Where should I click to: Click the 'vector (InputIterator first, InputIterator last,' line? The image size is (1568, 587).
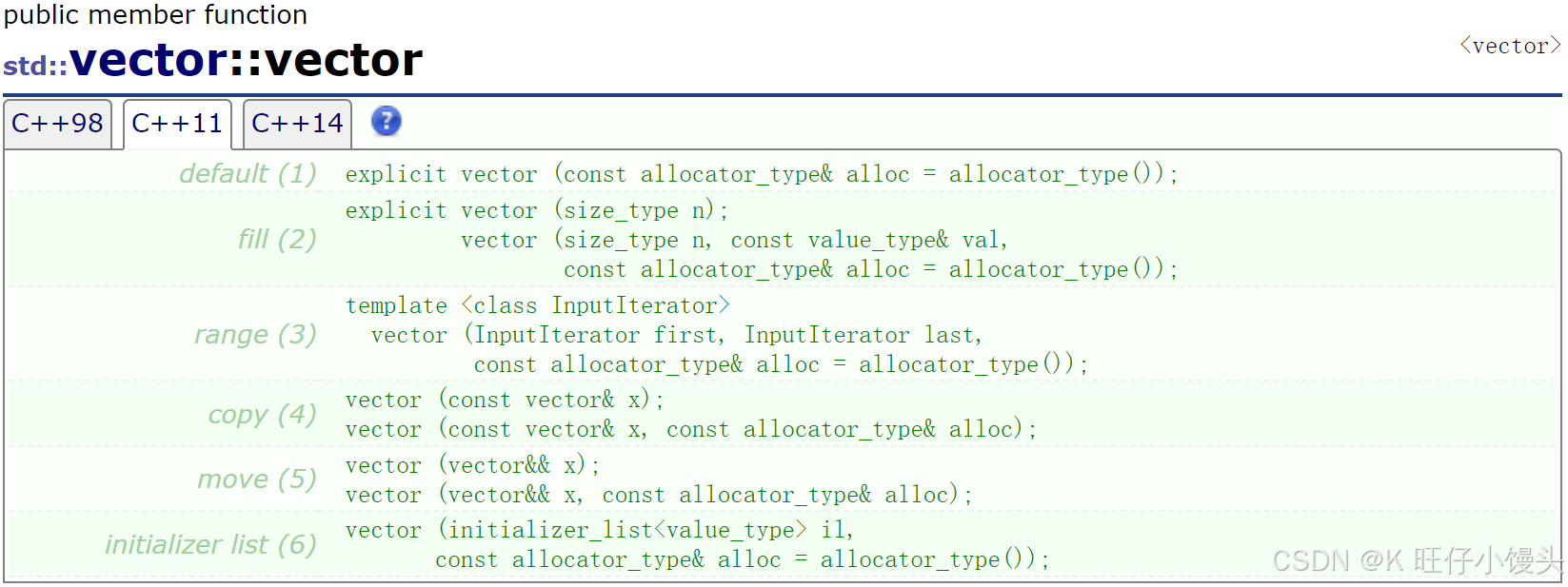tap(676, 335)
